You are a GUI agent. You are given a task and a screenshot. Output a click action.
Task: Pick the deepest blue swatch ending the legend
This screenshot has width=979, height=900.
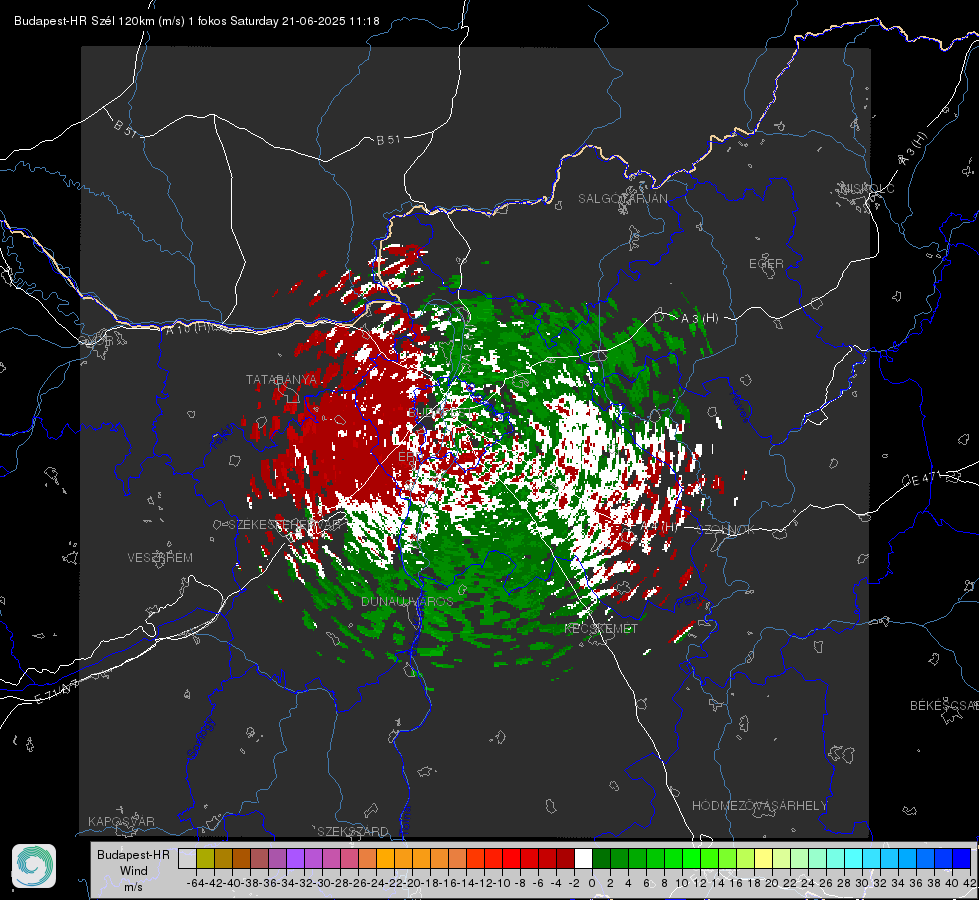pos(962,858)
